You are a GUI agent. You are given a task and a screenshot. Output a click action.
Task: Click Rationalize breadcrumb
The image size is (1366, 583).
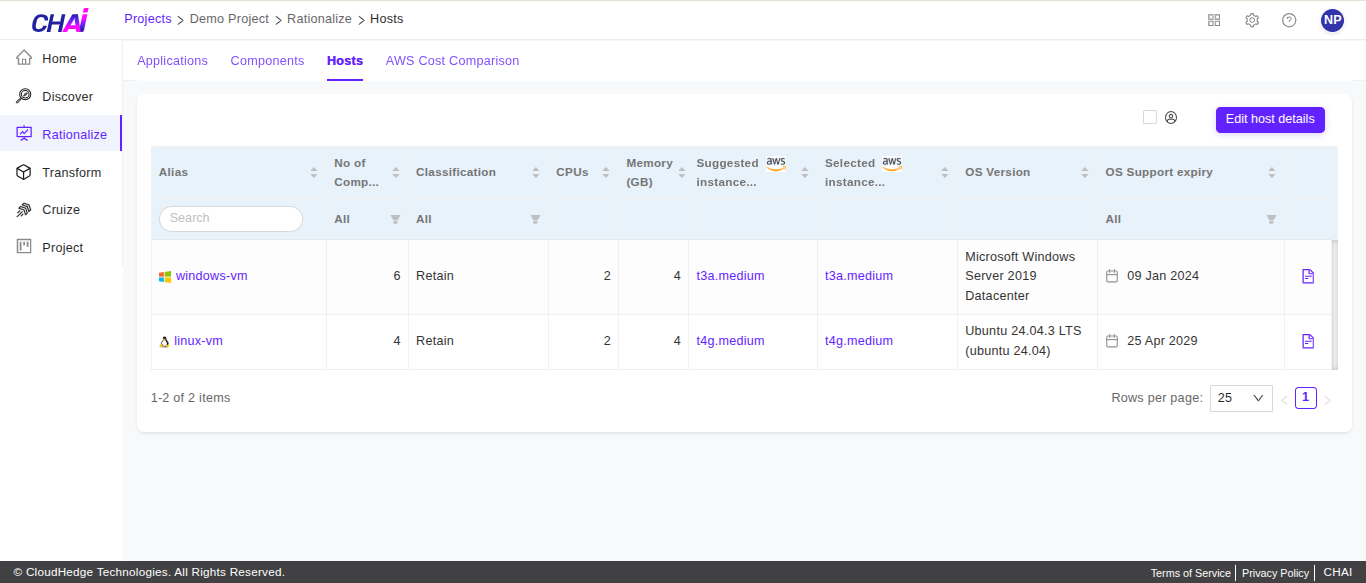pyautogui.click(x=319, y=19)
